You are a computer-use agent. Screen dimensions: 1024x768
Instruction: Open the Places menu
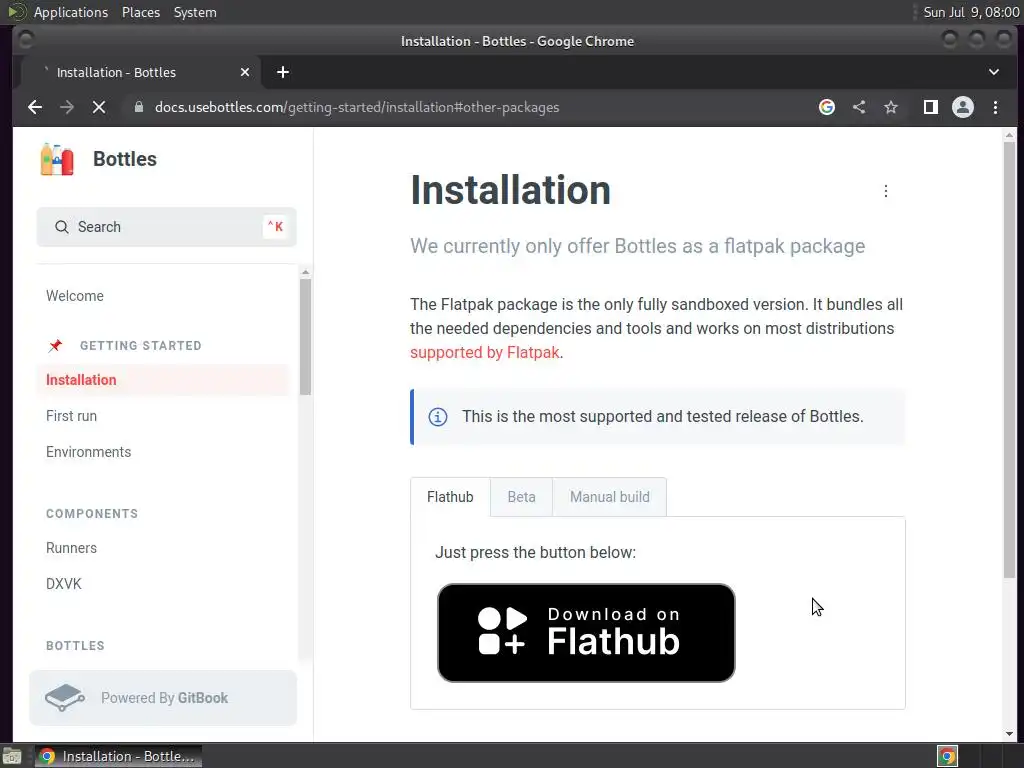tap(141, 12)
